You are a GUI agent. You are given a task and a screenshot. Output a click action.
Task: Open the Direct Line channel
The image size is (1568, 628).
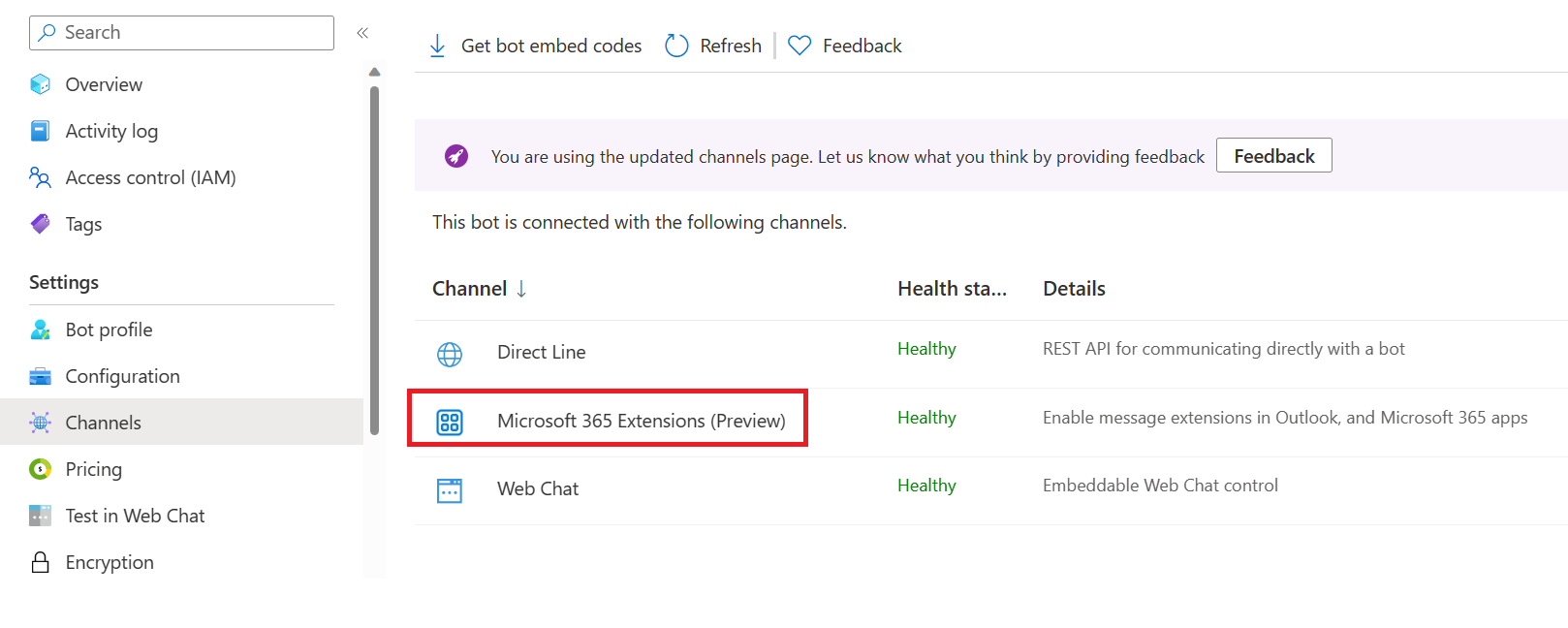pos(541,352)
